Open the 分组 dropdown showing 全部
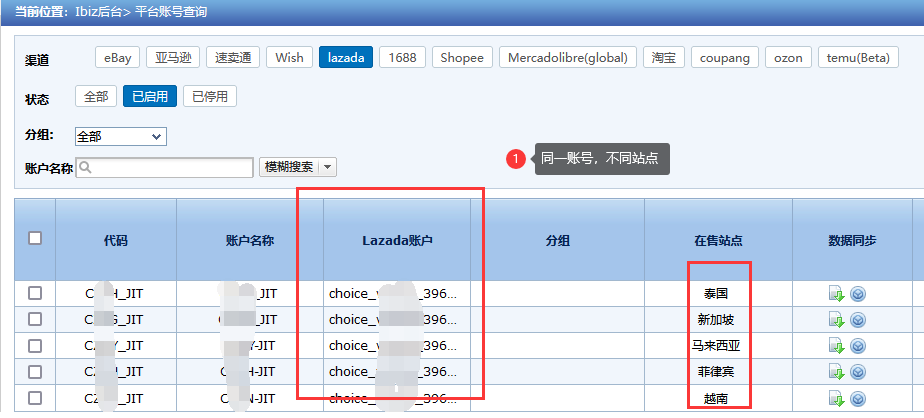The width and height of the screenshot is (924, 418). tap(121, 136)
